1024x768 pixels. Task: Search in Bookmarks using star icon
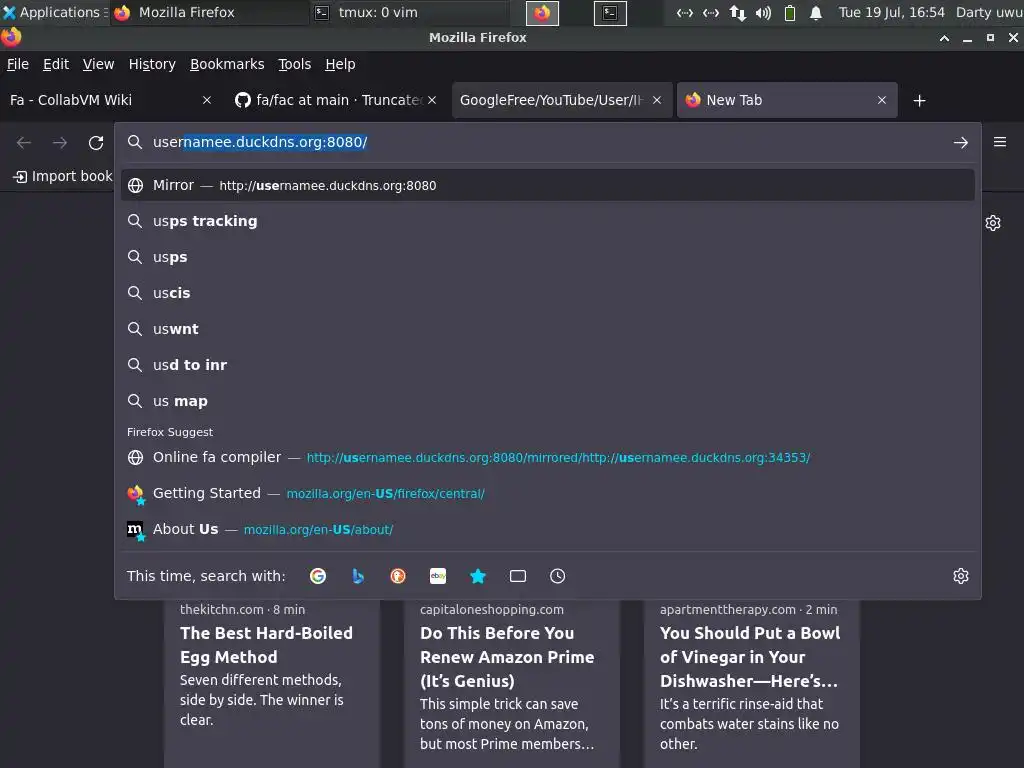[x=478, y=576]
